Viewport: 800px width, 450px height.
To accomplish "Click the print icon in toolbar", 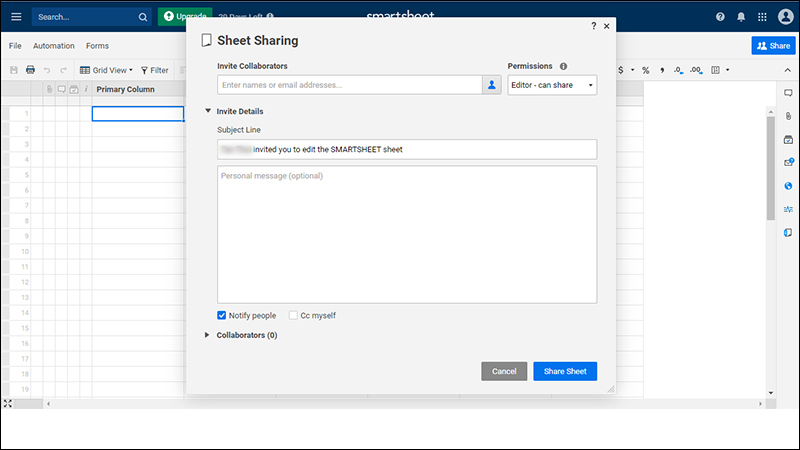I will click(x=31, y=70).
